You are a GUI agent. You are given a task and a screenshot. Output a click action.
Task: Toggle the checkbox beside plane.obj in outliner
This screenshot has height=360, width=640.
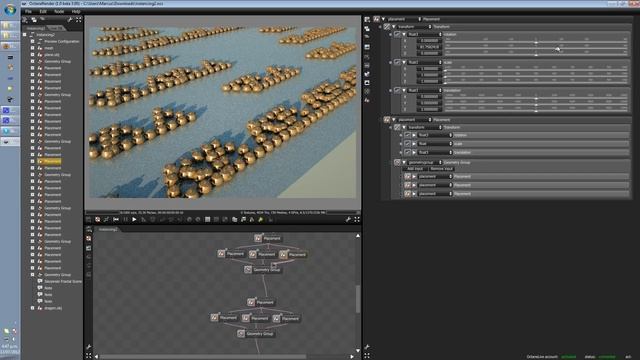(x=33, y=55)
